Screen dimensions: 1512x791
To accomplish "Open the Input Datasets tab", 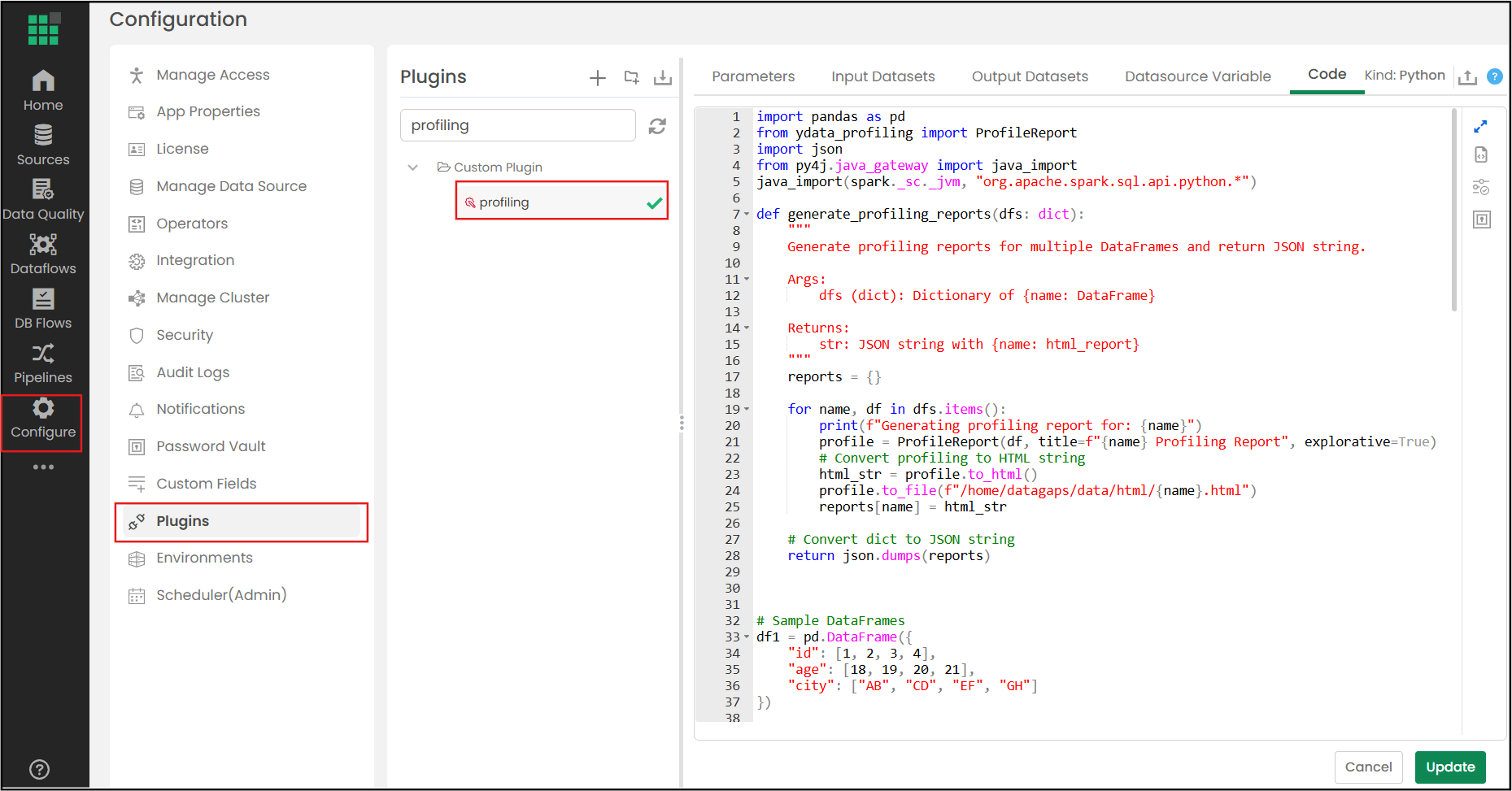I will click(x=882, y=76).
